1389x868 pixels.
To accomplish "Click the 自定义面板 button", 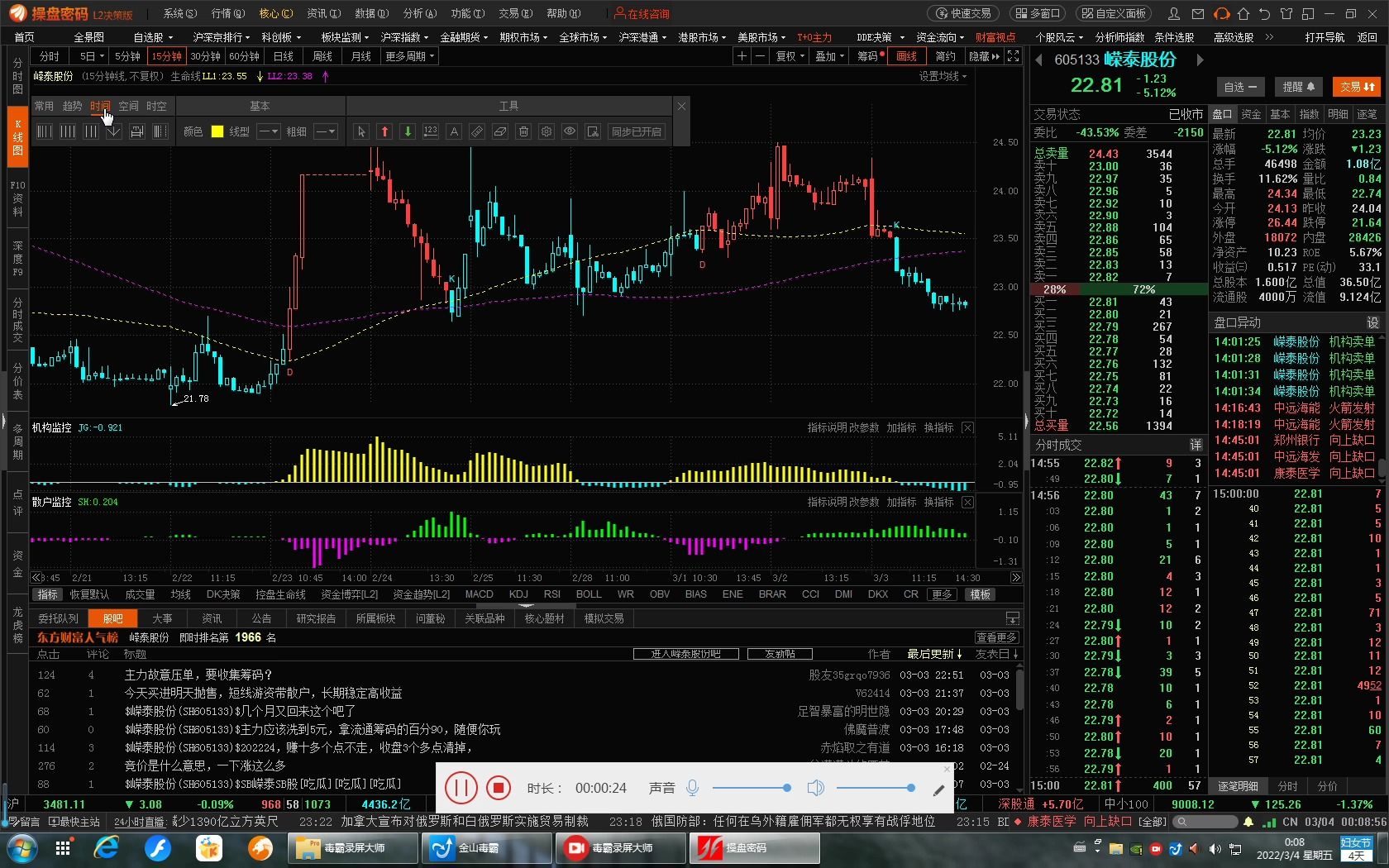I will pos(1115,13).
